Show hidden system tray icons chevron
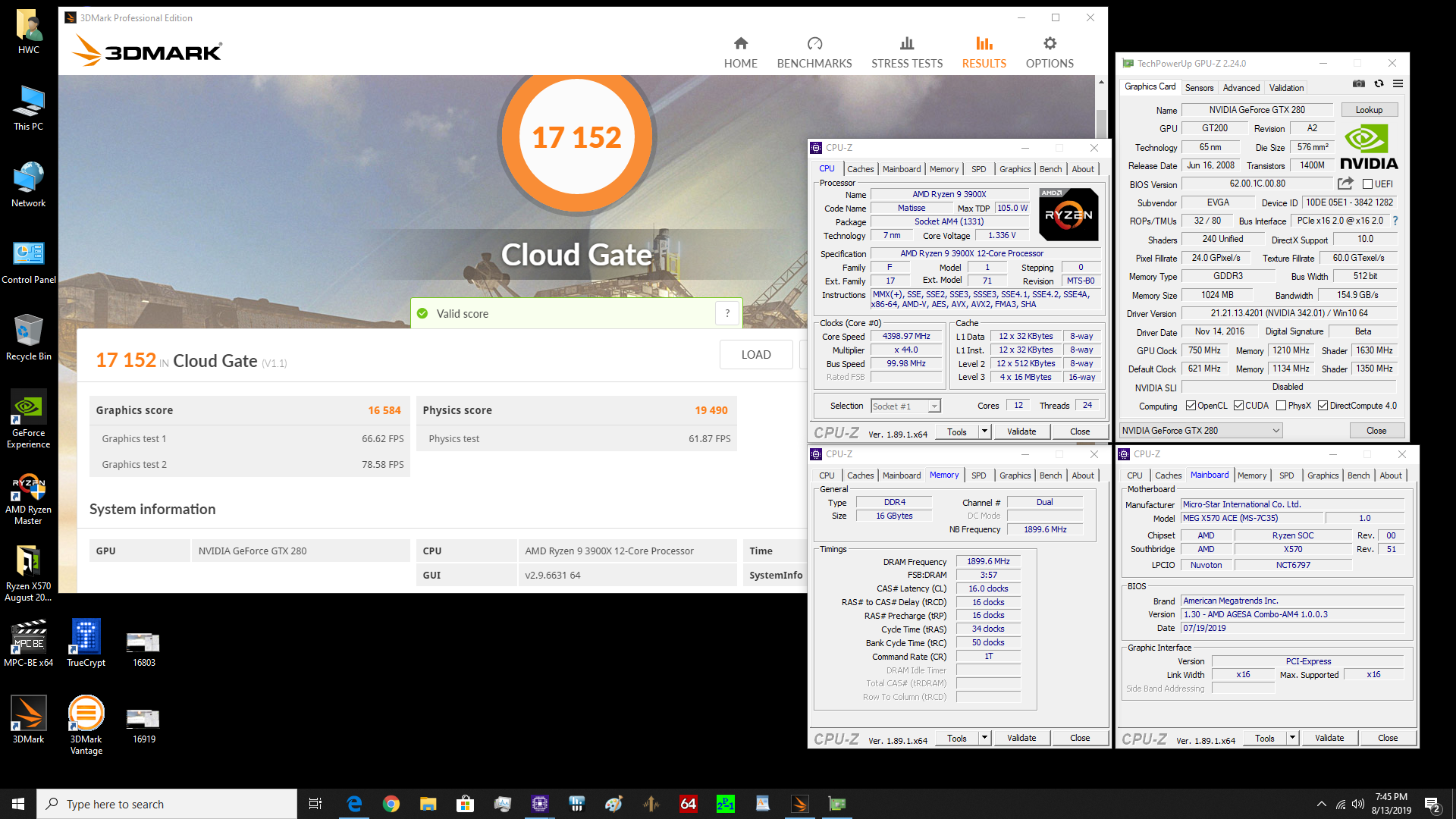The width and height of the screenshot is (1456, 819). point(1321,804)
